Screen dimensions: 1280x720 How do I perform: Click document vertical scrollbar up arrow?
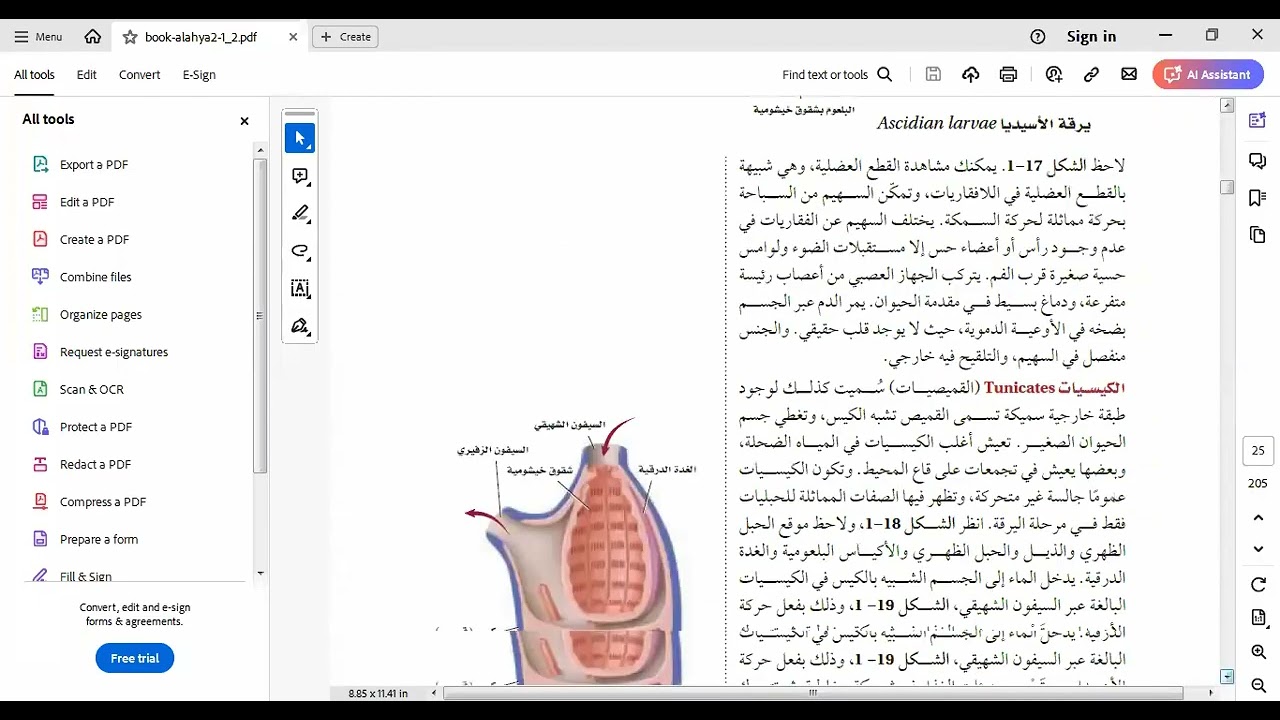pyautogui.click(x=1227, y=105)
